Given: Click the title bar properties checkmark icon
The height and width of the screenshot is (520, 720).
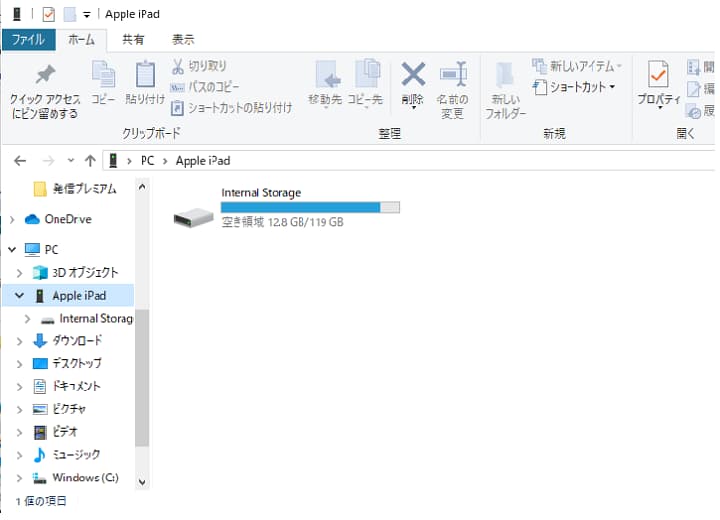Looking at the screenshot, I should click(48, 14).
